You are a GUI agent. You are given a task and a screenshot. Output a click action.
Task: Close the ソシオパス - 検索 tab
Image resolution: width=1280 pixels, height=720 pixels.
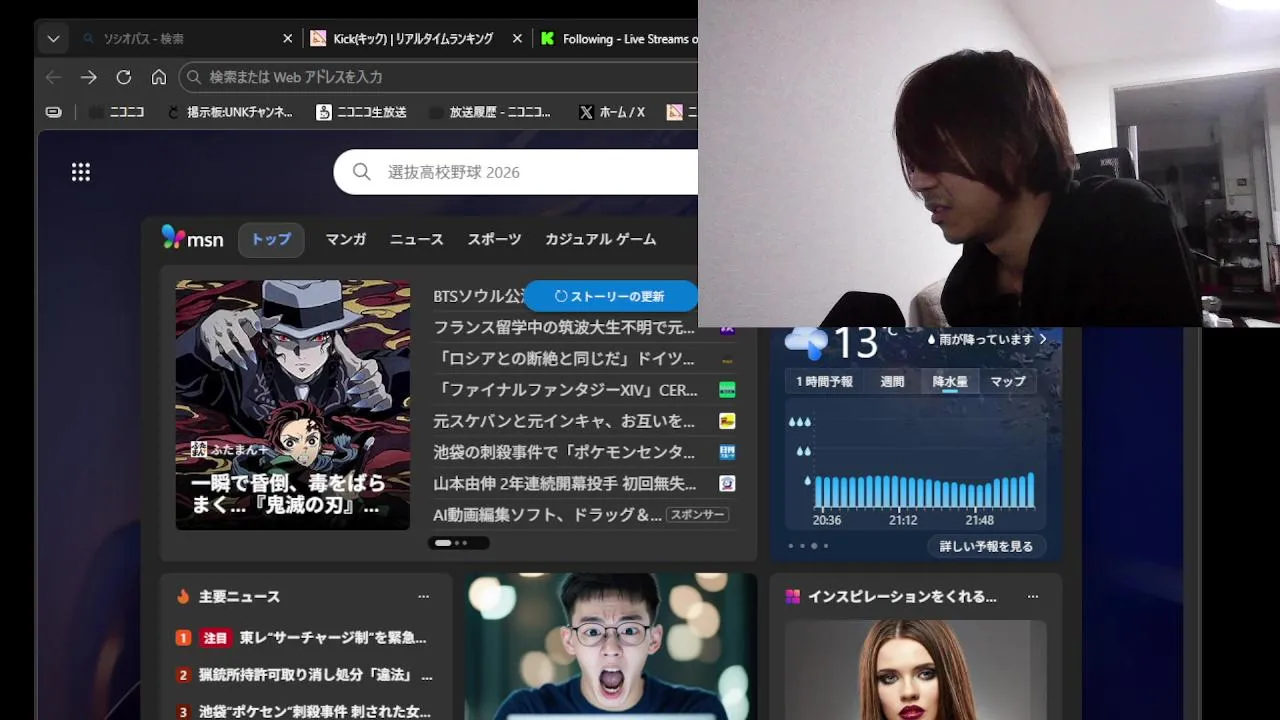click(288, 39)
